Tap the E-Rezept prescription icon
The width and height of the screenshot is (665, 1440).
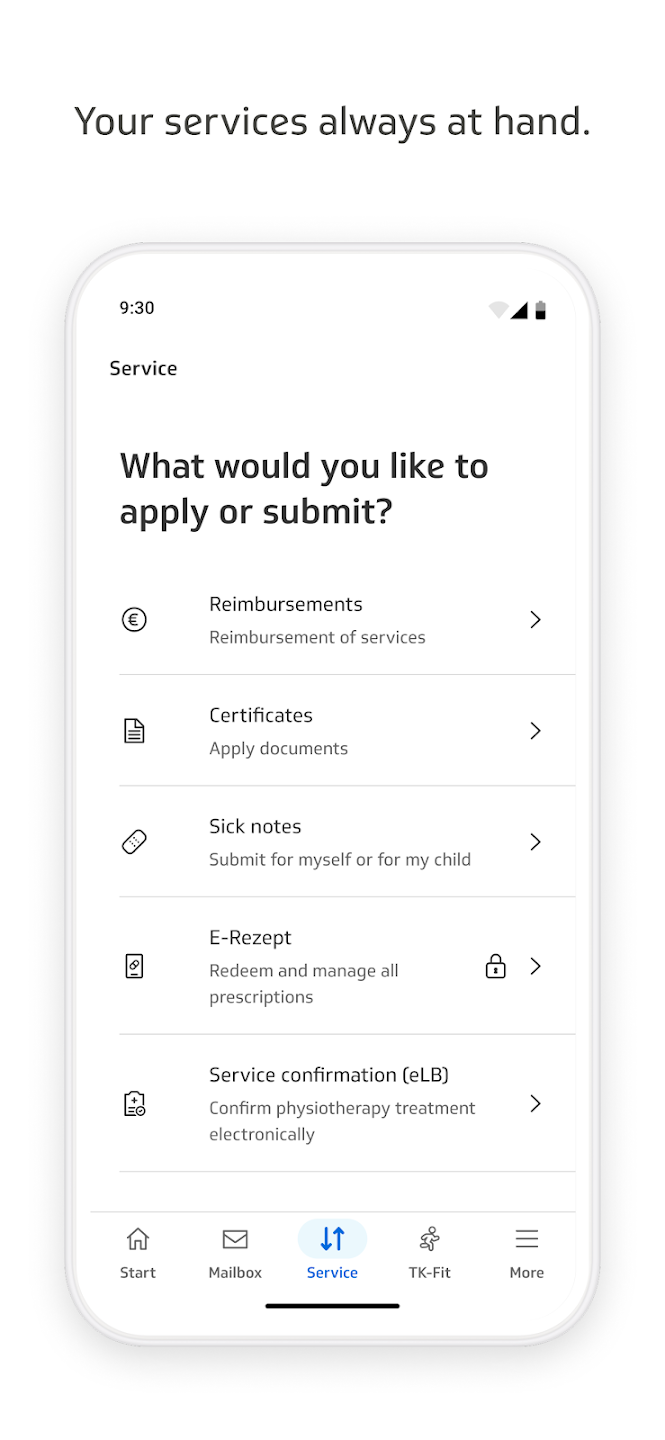click(x=134, y=966)
